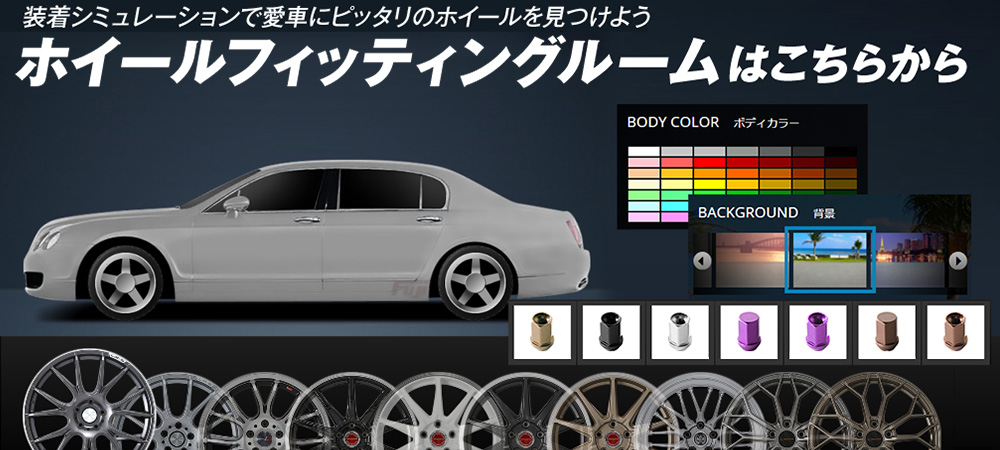Click the BODY COLOR heading
This screenshot has width=1000, height=450.
673,122
